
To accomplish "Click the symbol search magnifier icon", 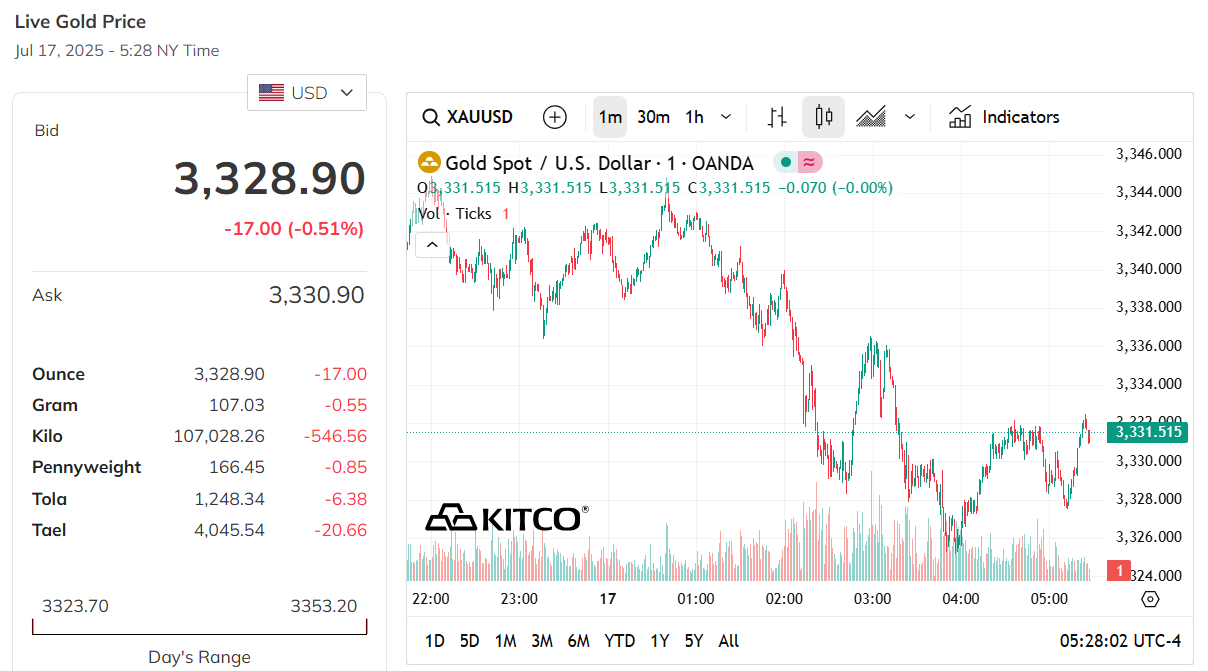I will point(431,117).
